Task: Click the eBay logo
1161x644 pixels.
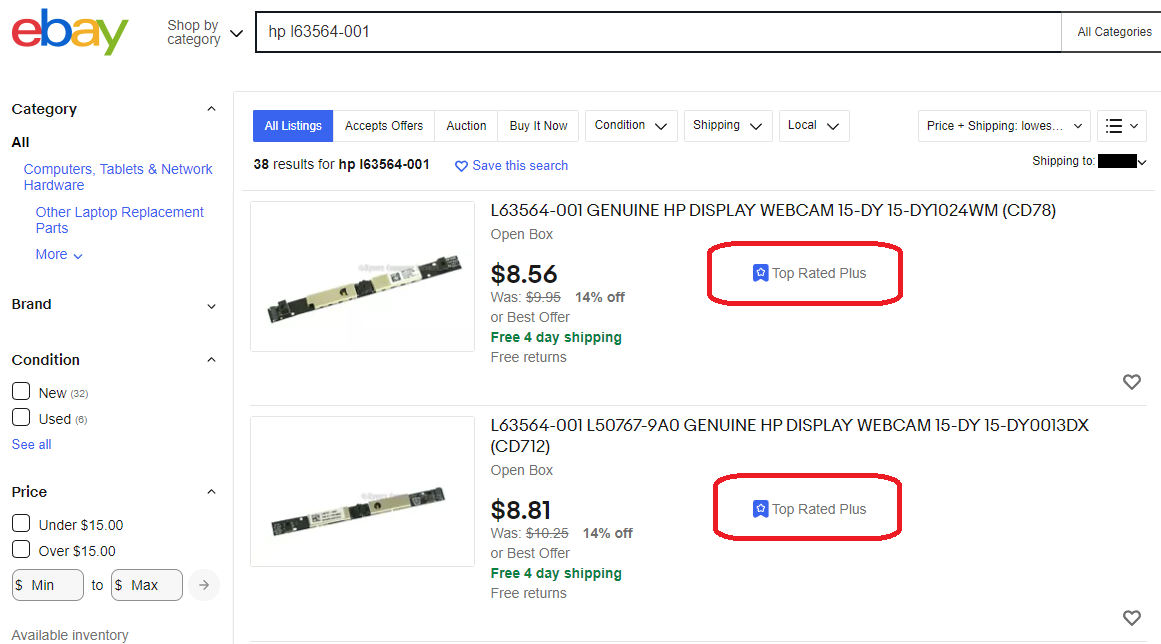Action: point(70,32)
